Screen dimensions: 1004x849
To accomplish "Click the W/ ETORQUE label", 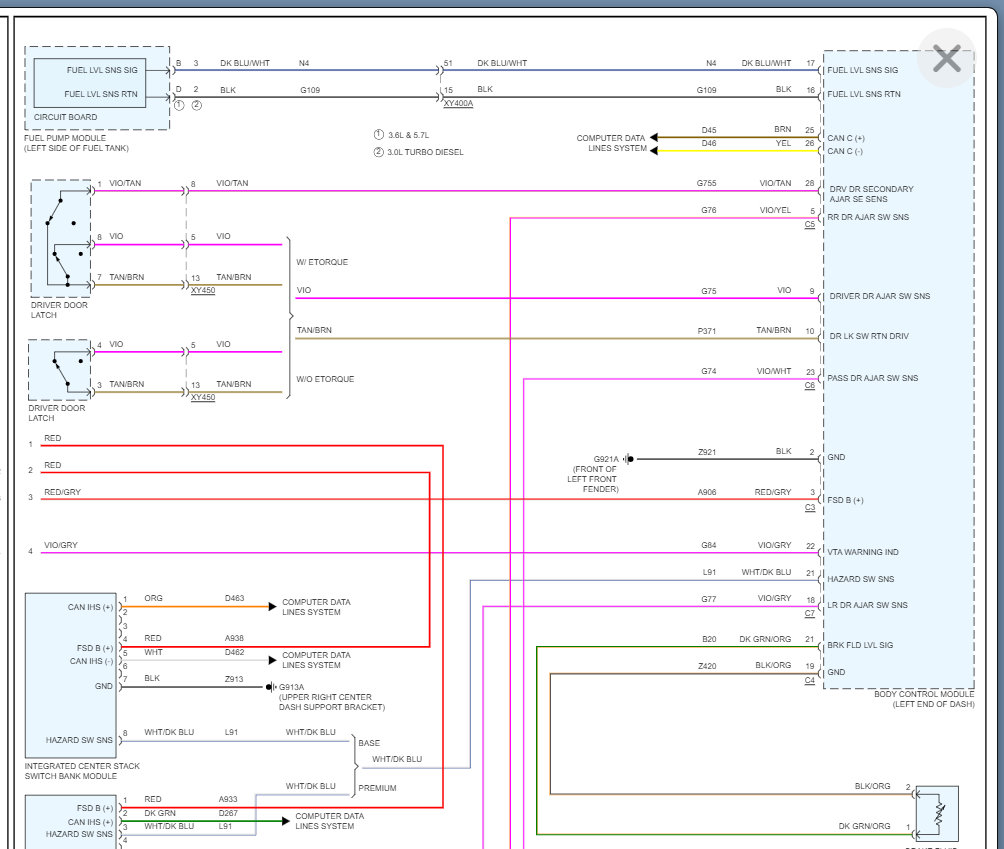I will tap(322, 262).
